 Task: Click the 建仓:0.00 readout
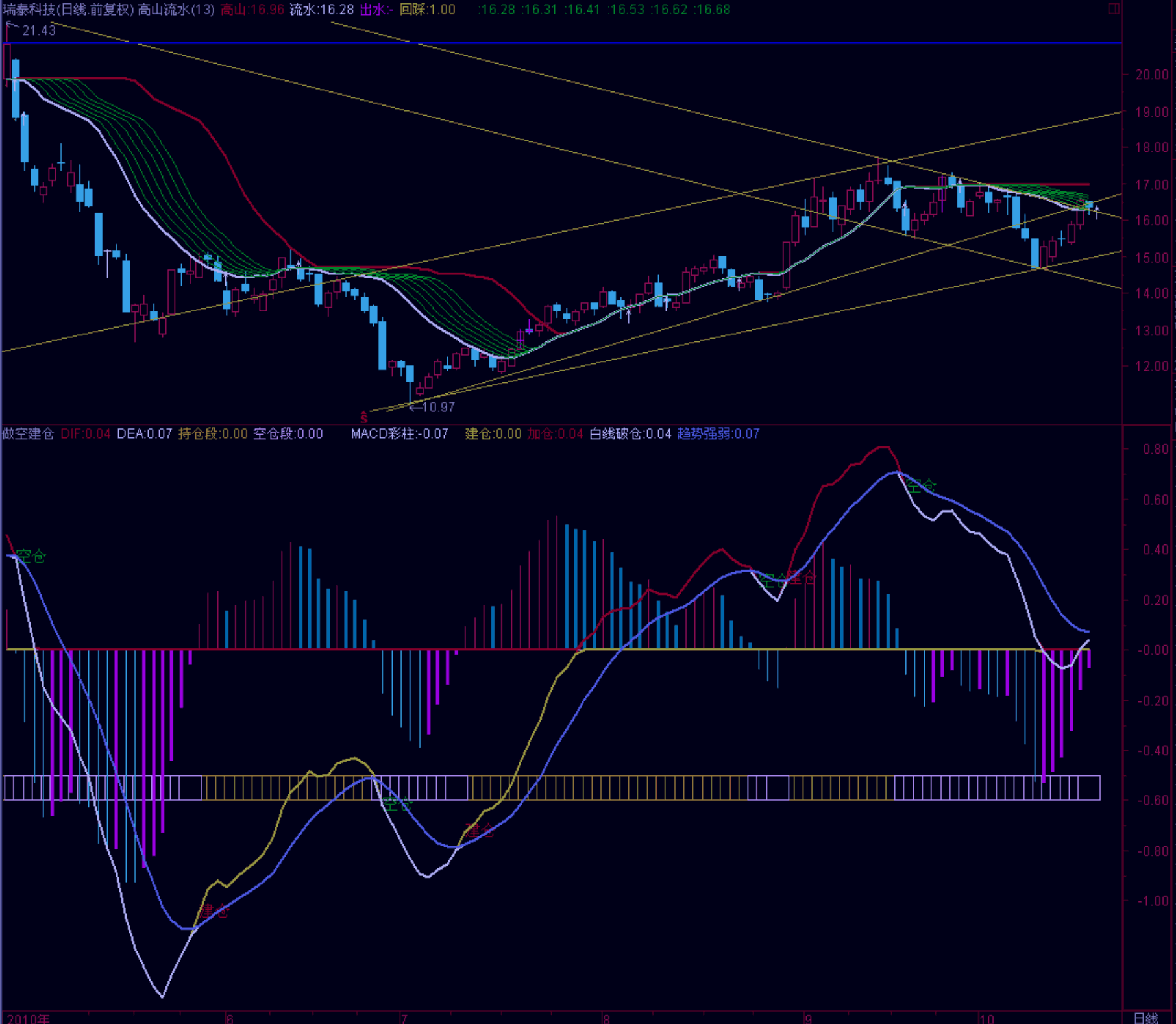(493, 433)
